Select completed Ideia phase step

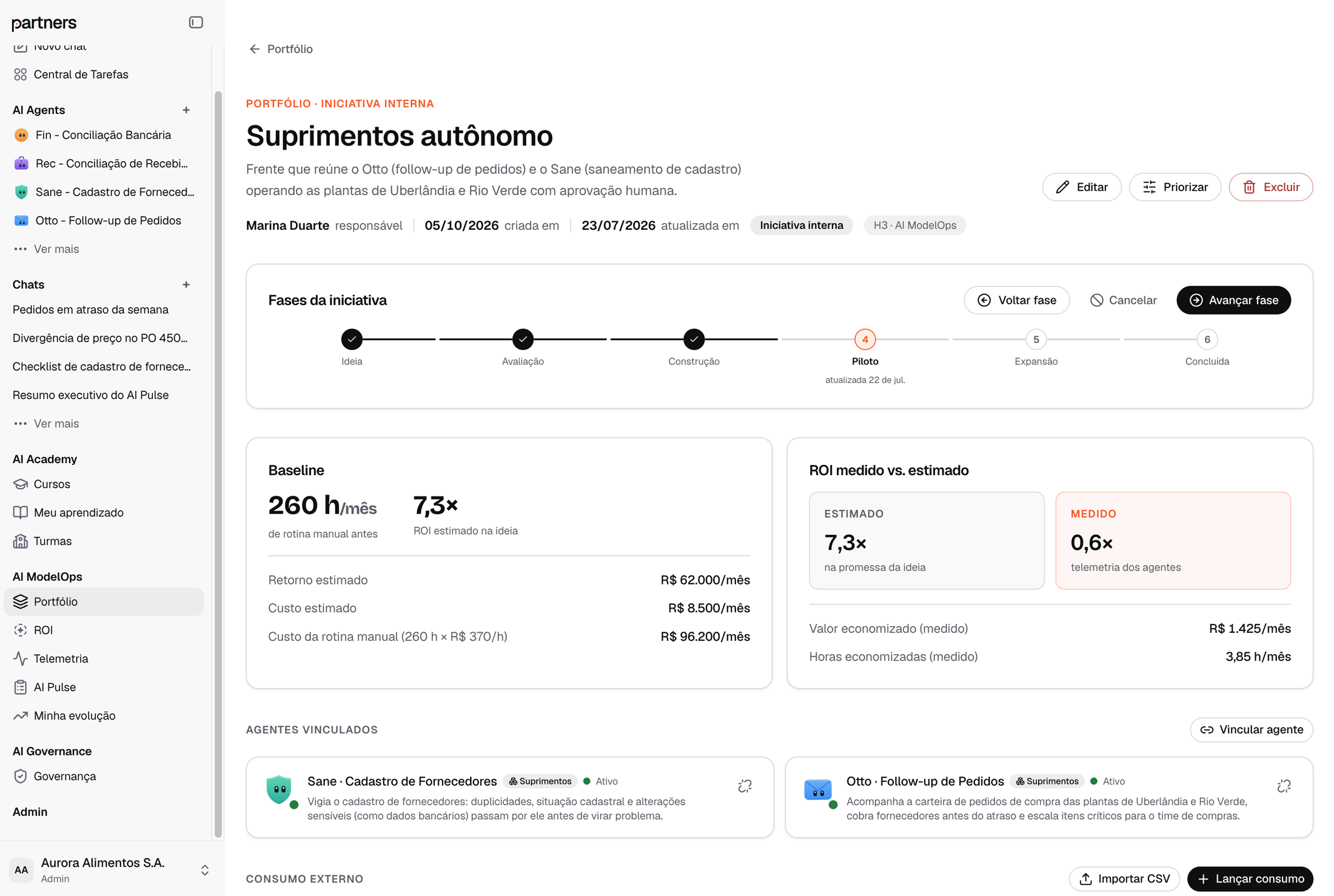point(352,339)
